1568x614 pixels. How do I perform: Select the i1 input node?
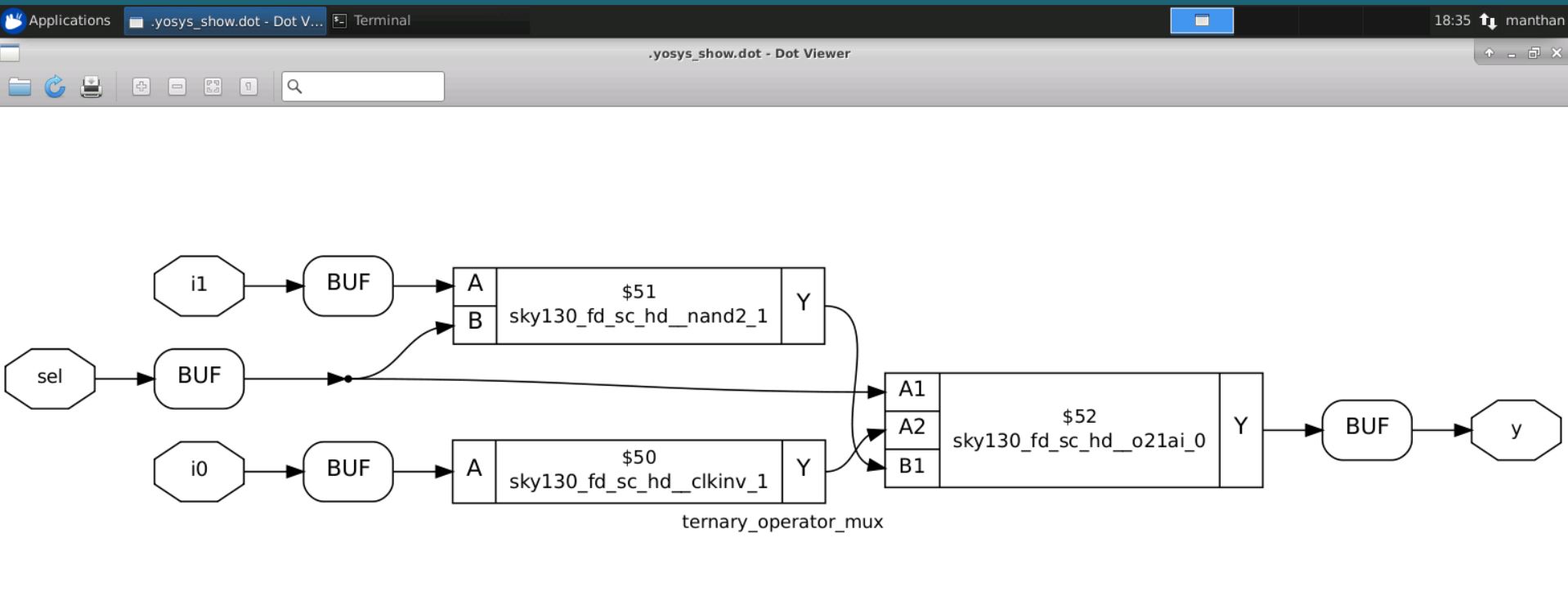coord(199,285)
